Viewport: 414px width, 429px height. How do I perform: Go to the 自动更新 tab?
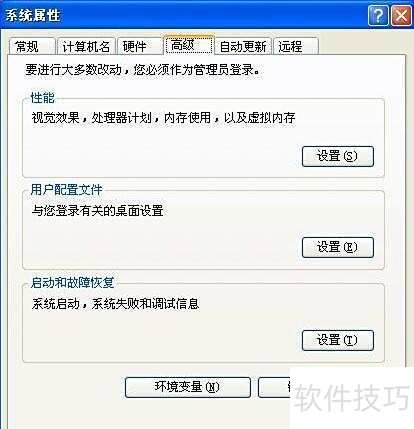tap(243, 46)
